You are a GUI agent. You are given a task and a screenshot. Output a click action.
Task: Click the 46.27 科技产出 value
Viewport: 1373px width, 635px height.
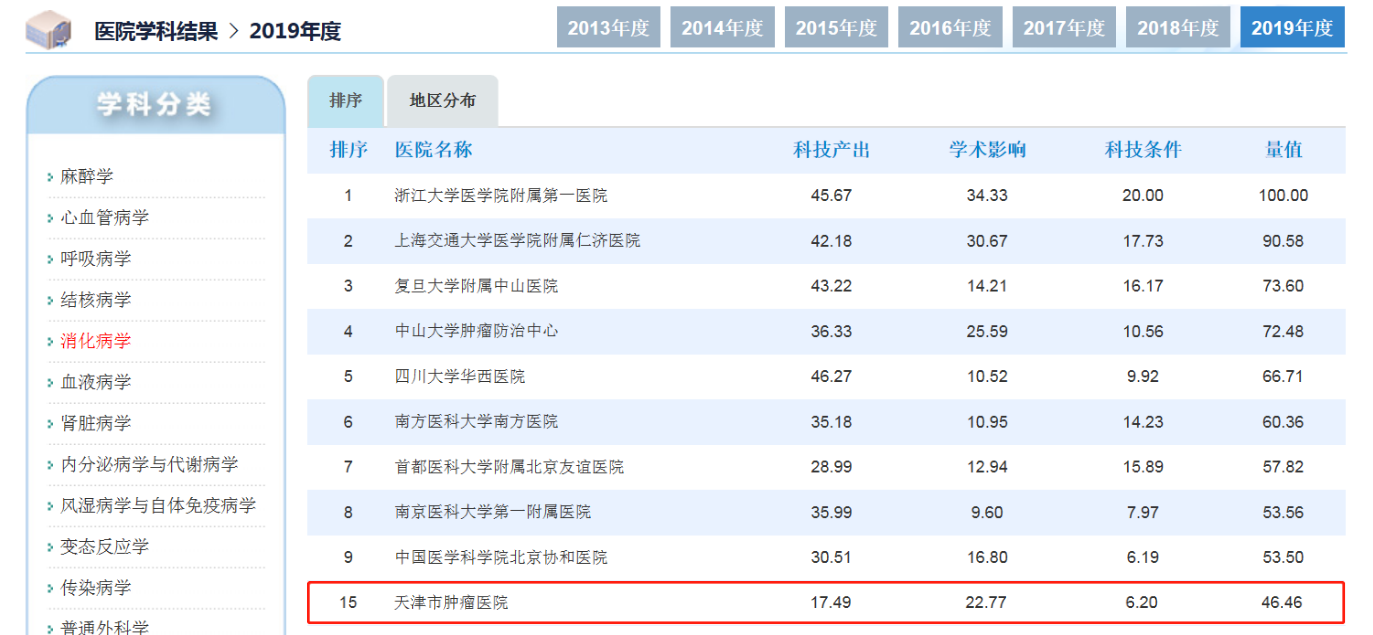[x=832, y=376]
